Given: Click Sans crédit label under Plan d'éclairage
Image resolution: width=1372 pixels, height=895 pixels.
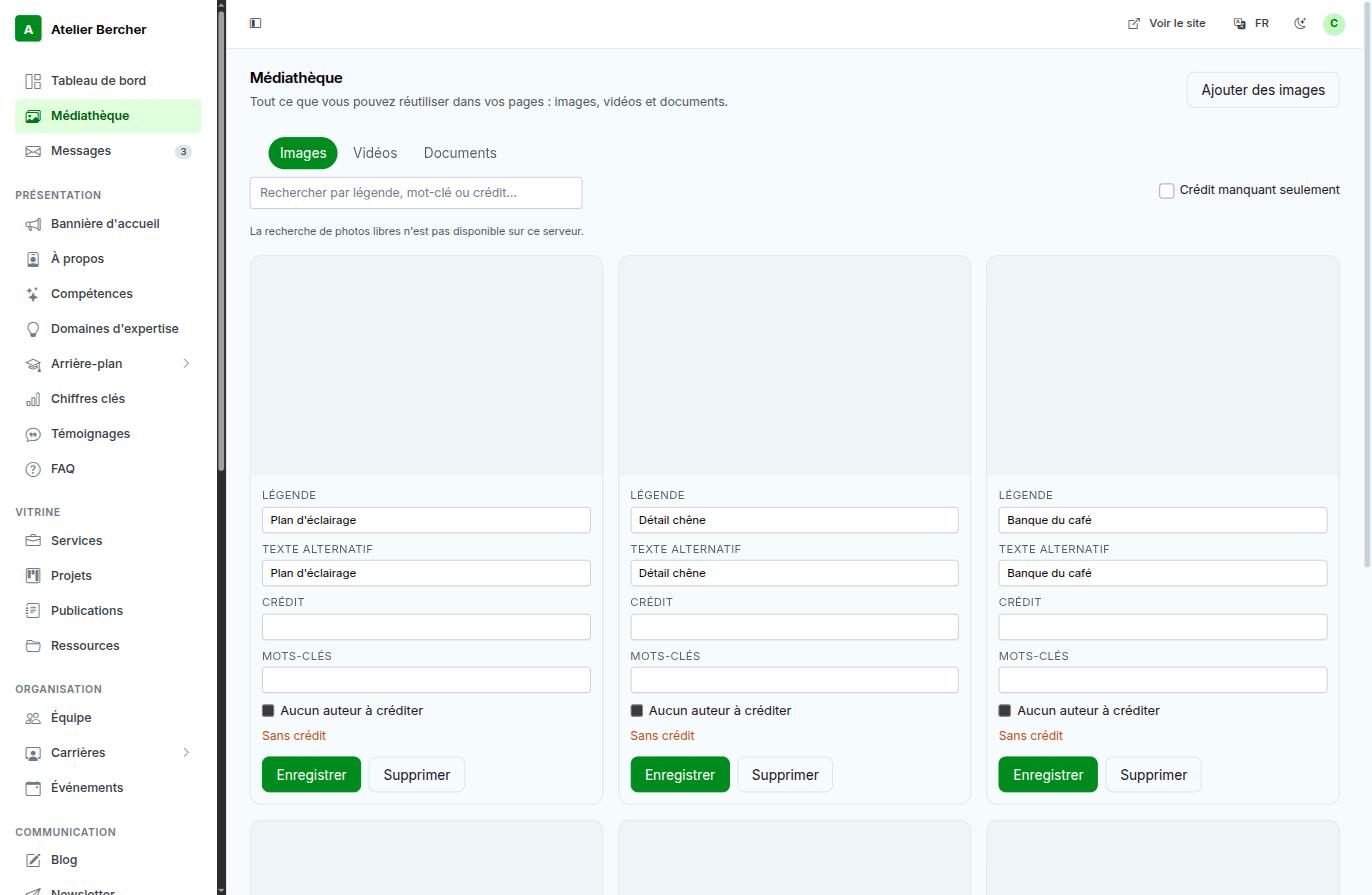Looking at the screenshot, I should [294, 736].
